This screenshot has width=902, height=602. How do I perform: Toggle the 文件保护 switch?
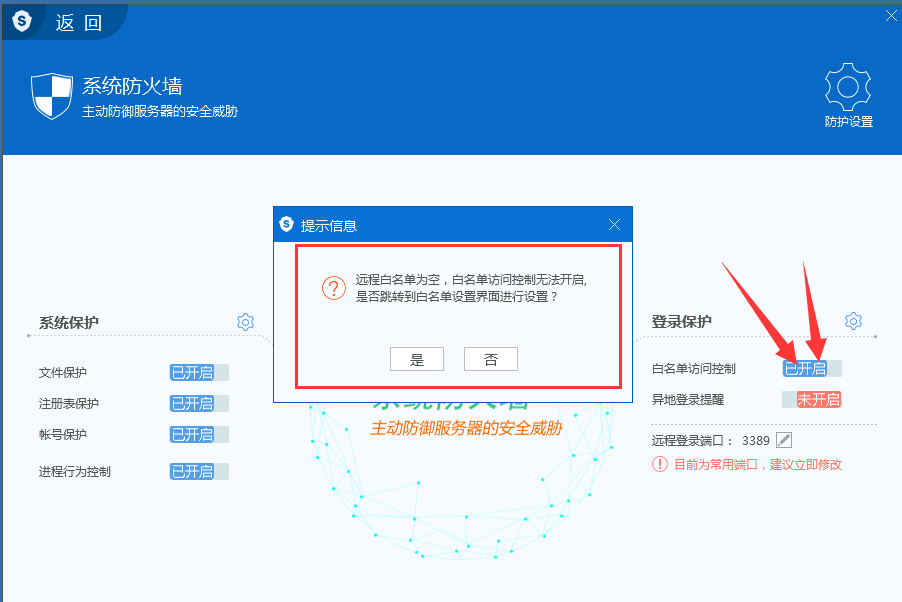point(199,373)
